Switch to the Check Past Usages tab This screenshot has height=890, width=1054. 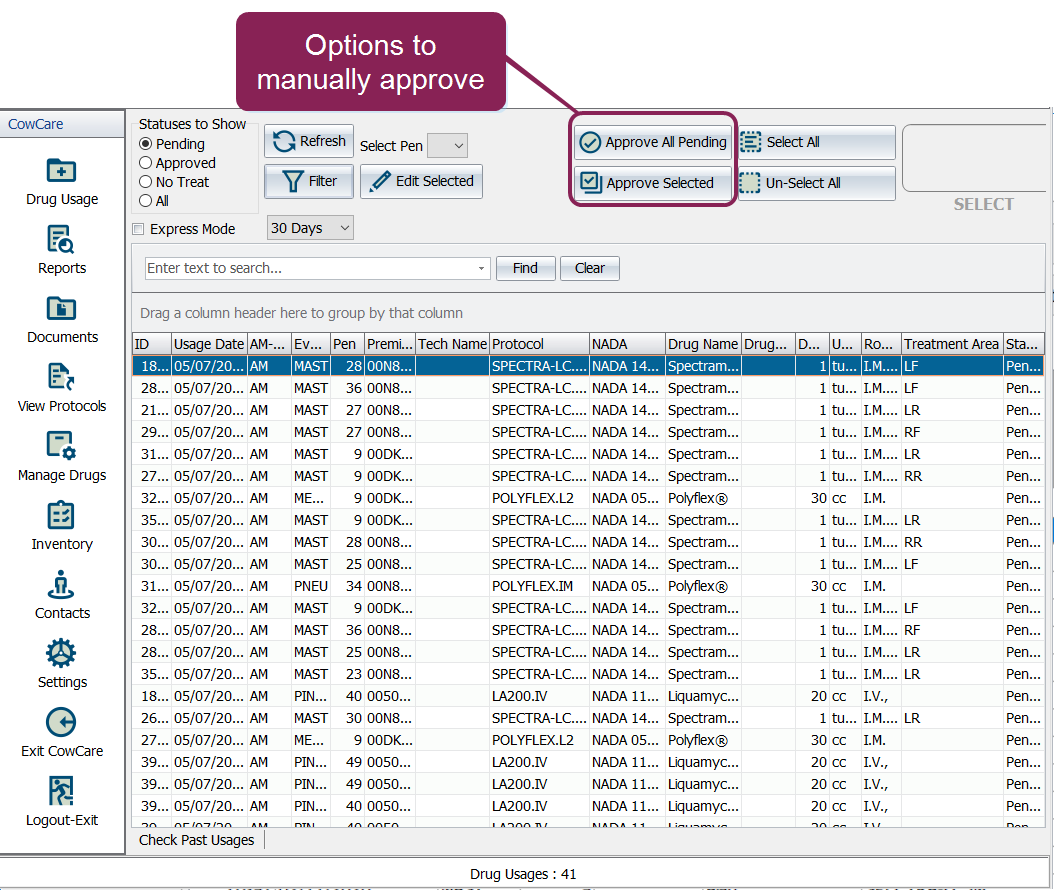pos(197,840)
